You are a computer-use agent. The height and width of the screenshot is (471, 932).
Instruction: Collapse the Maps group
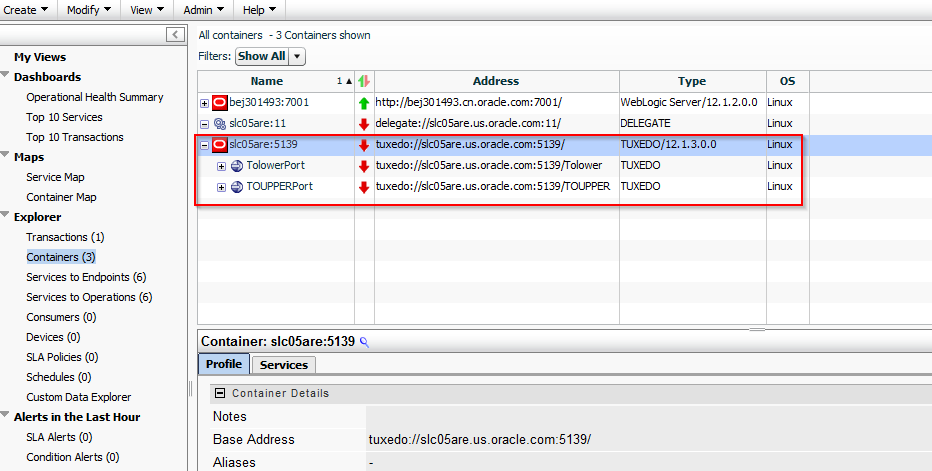[x=5, y=155]
